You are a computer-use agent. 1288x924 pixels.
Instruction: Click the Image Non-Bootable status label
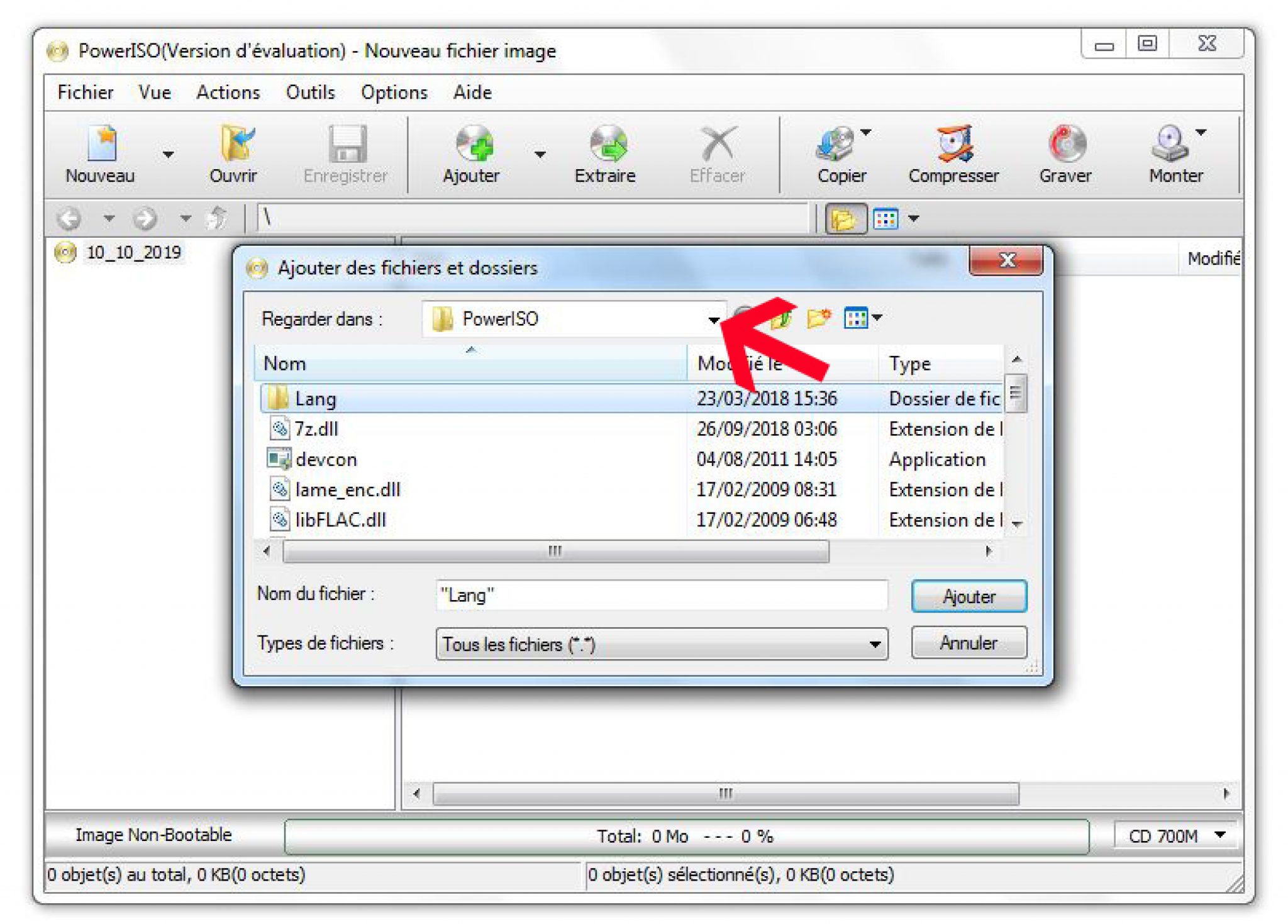[153, 835]
